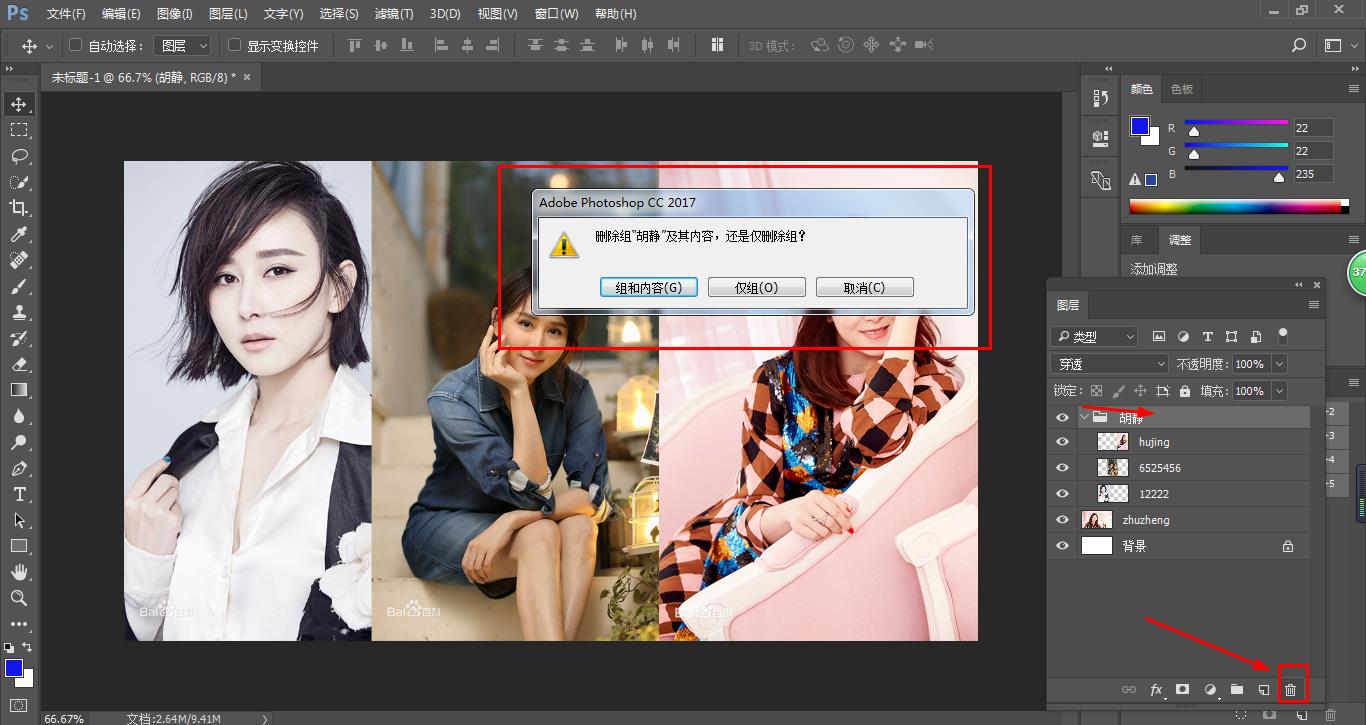This screenshot has height=725, width=1366.
Task: Select the Crop tool
Action: tap(19, 208)
